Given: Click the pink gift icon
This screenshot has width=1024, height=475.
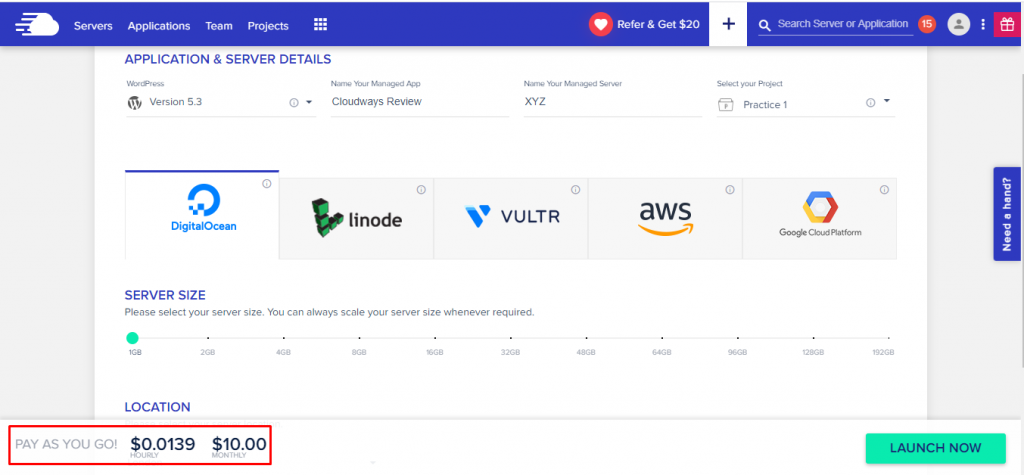Looking at the screenshot, I should [x=1006, y=24].
